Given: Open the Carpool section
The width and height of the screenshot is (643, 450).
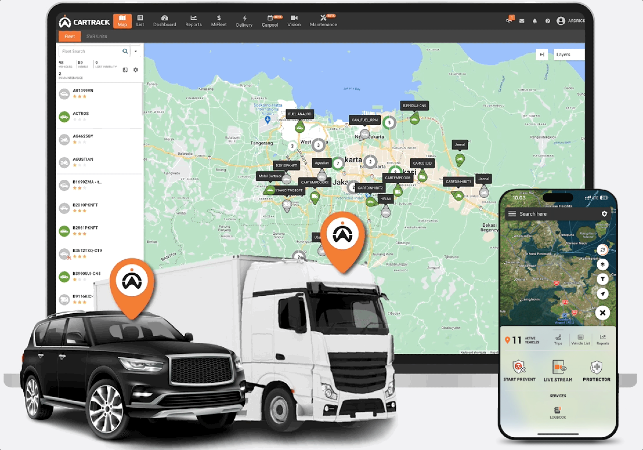Looking at the screenshot, I should 270,21.
